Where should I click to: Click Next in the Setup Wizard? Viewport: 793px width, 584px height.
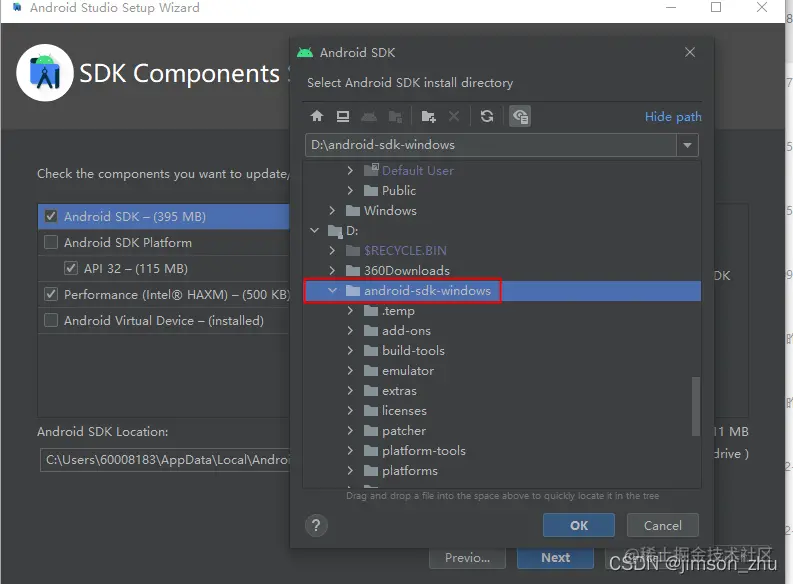tap(555, 558)
